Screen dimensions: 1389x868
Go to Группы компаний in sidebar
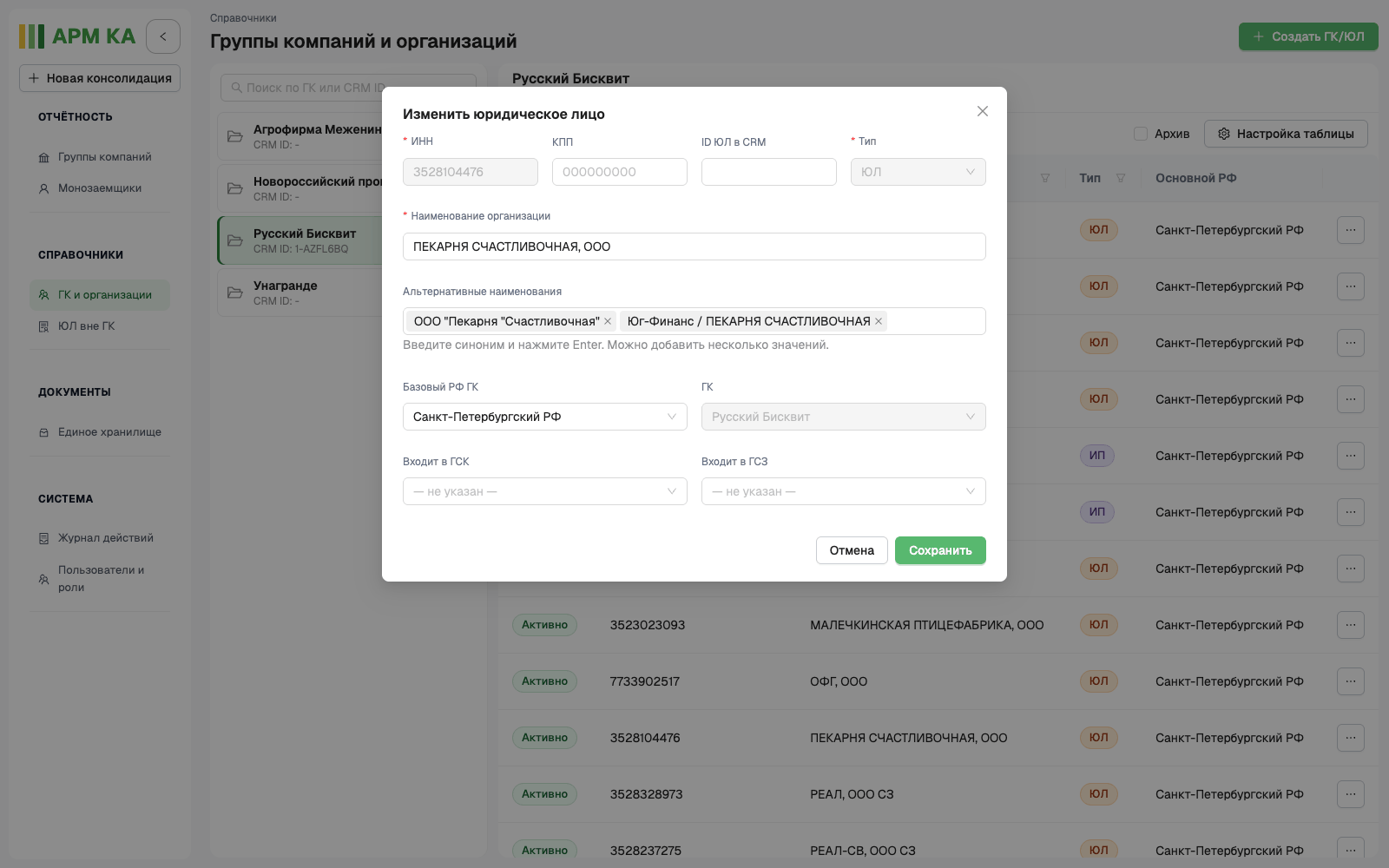point(100,157)
